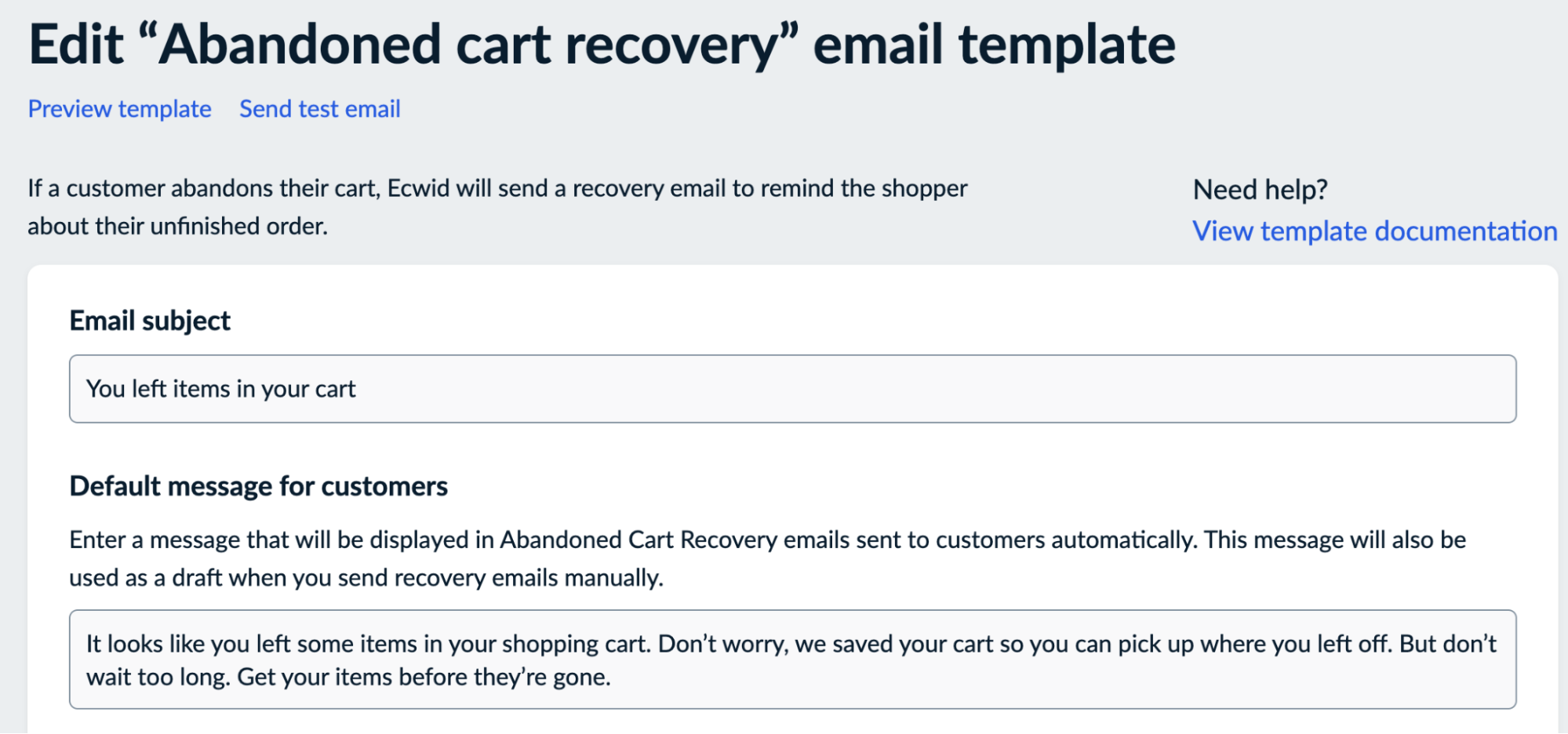Select the subject text 'You left items in your cart'

coord(222,388)
